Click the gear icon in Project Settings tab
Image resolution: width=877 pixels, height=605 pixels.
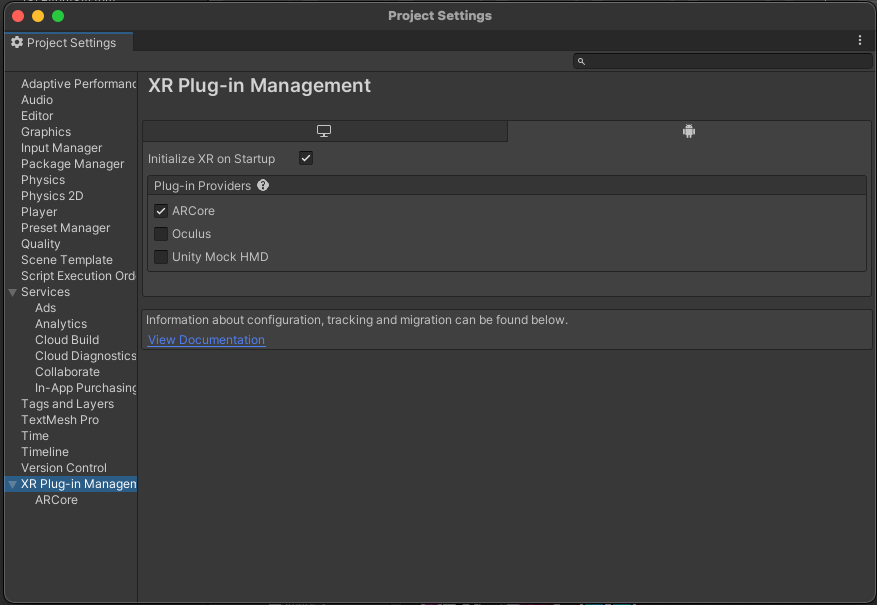17,42
